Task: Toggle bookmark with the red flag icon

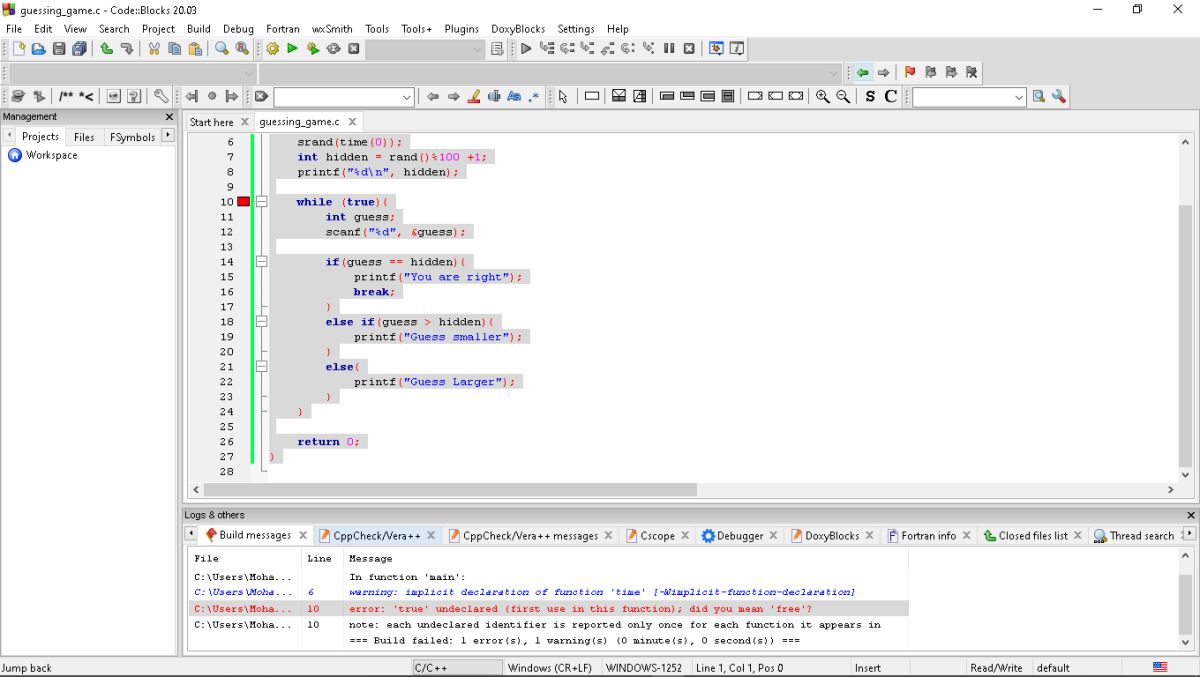Action: (909, 73)
